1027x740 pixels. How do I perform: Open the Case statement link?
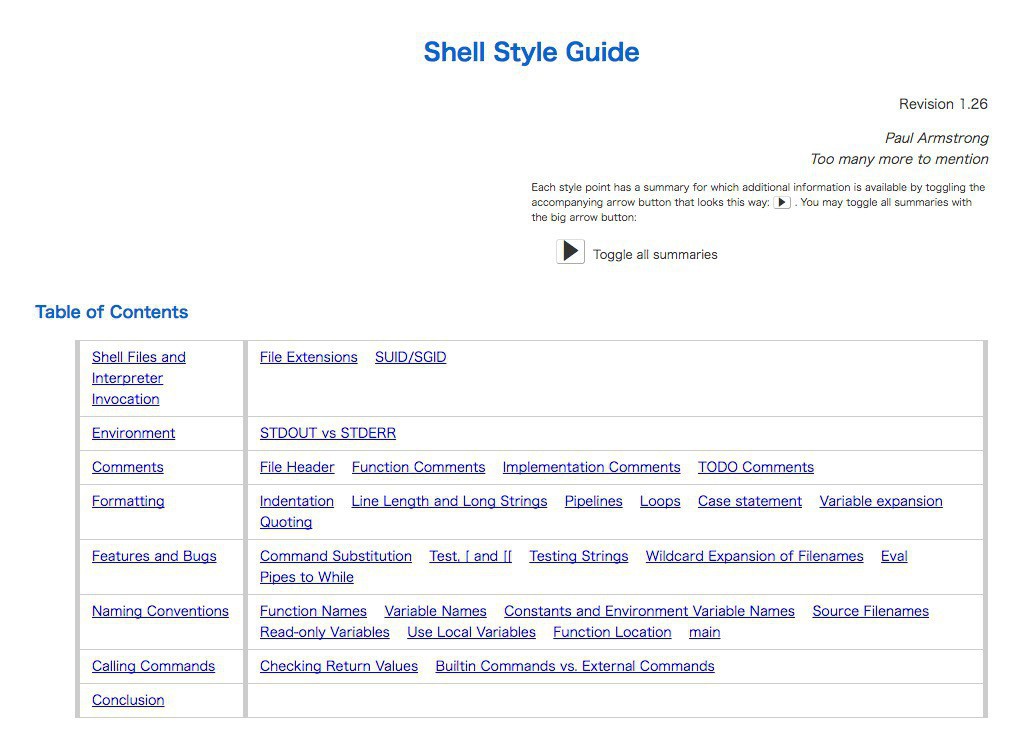[x=749, y=501]
